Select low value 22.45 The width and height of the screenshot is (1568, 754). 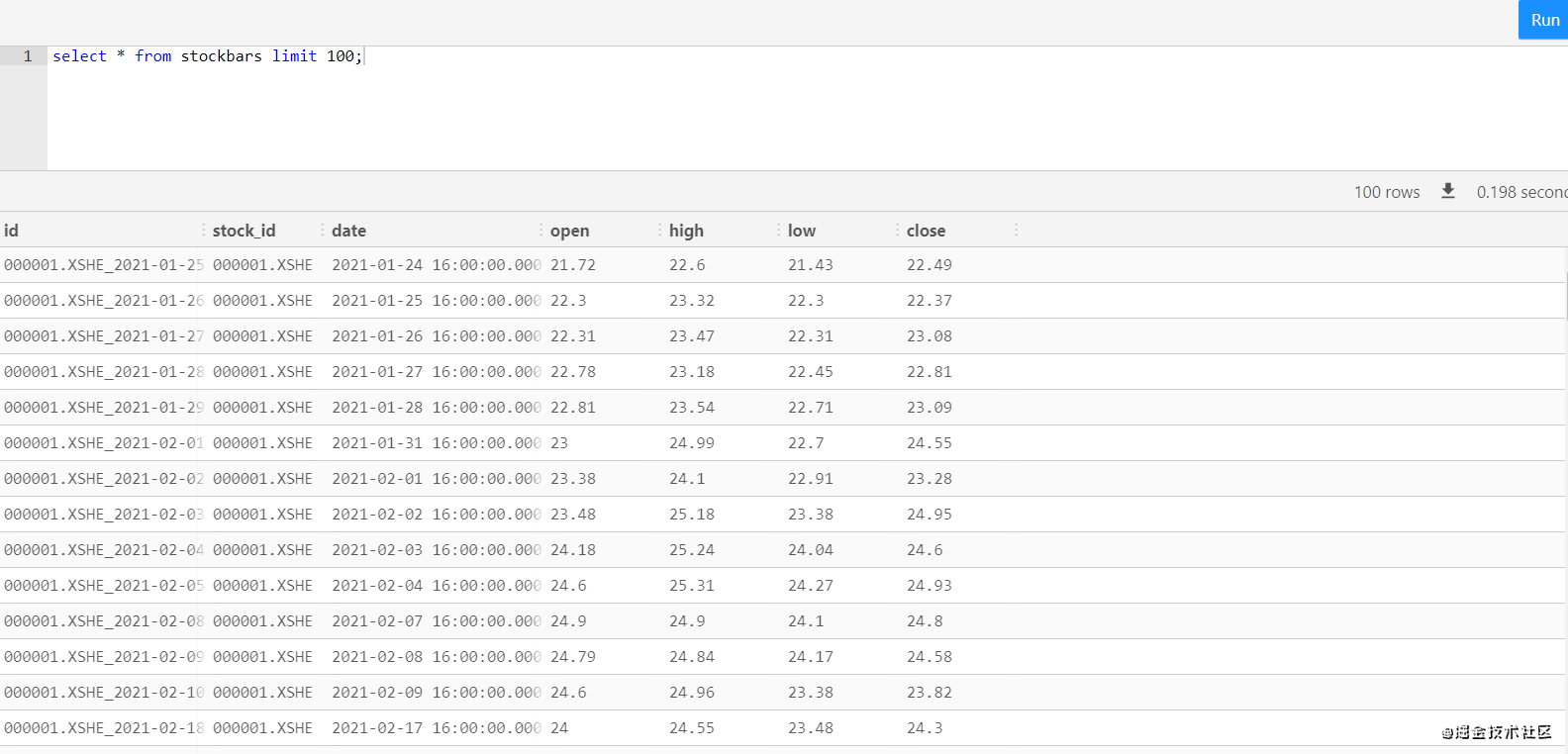[811, 372]
